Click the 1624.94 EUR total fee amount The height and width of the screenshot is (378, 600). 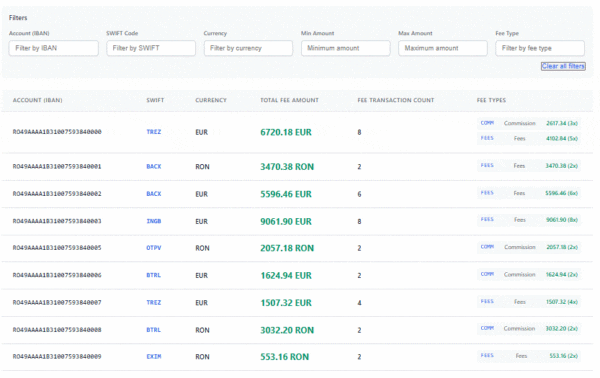[x=286, y=275]
